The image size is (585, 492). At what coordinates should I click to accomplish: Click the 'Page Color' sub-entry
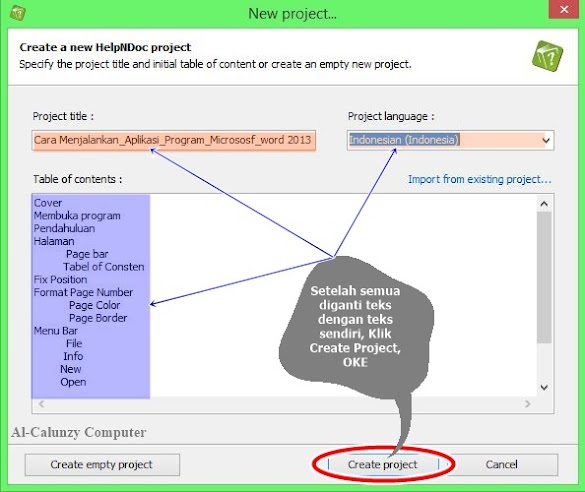94,305
